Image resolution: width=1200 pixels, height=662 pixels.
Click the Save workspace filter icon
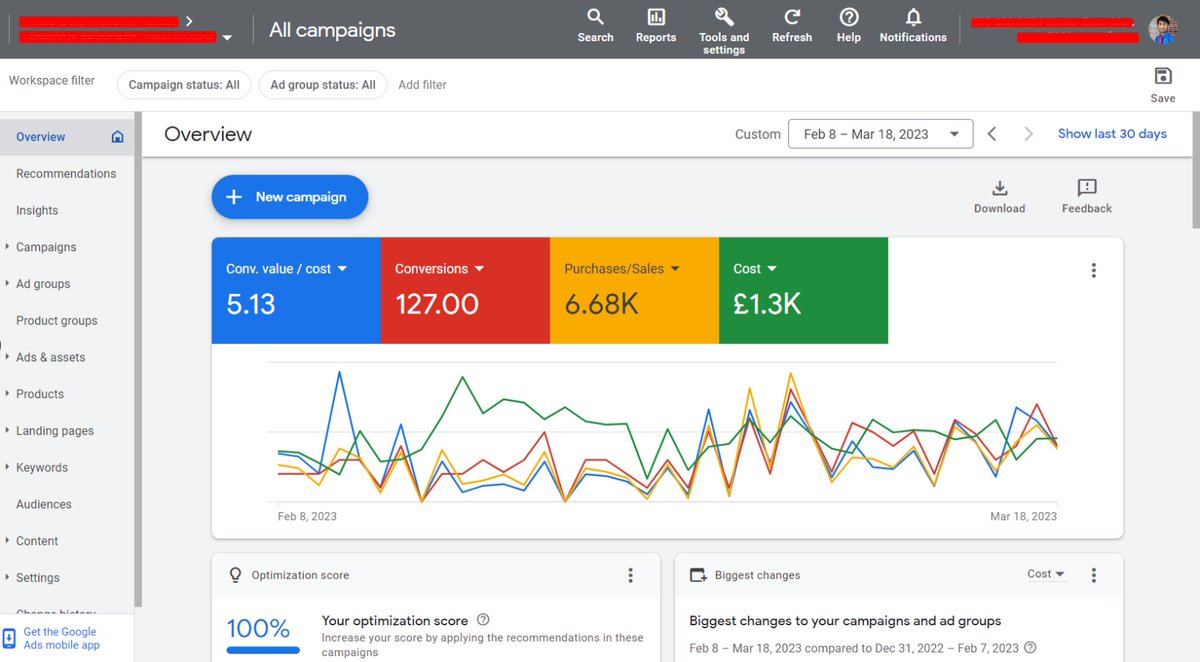pos(1163,76)
